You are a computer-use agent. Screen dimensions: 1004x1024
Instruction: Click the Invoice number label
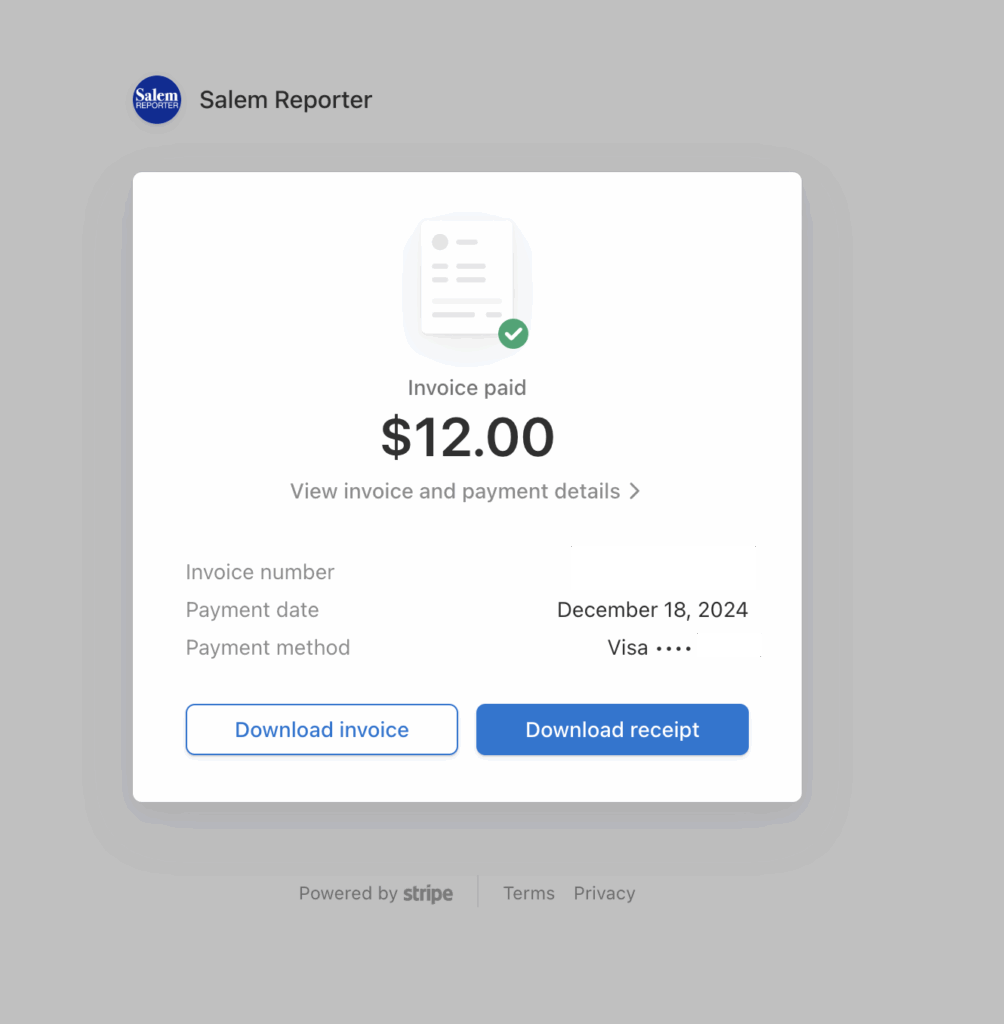260,572
